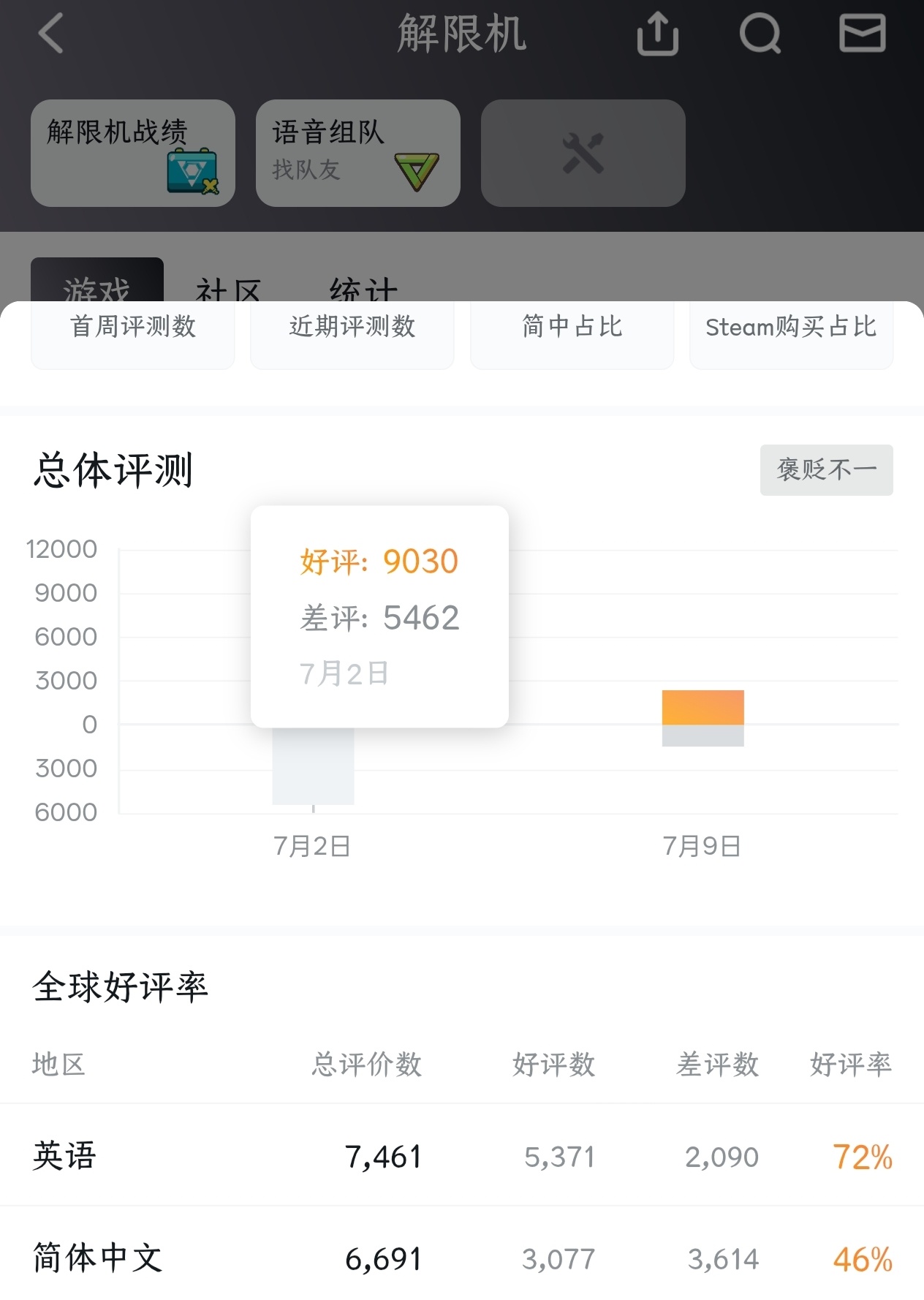Select the 简体中文 region row

462,1258
